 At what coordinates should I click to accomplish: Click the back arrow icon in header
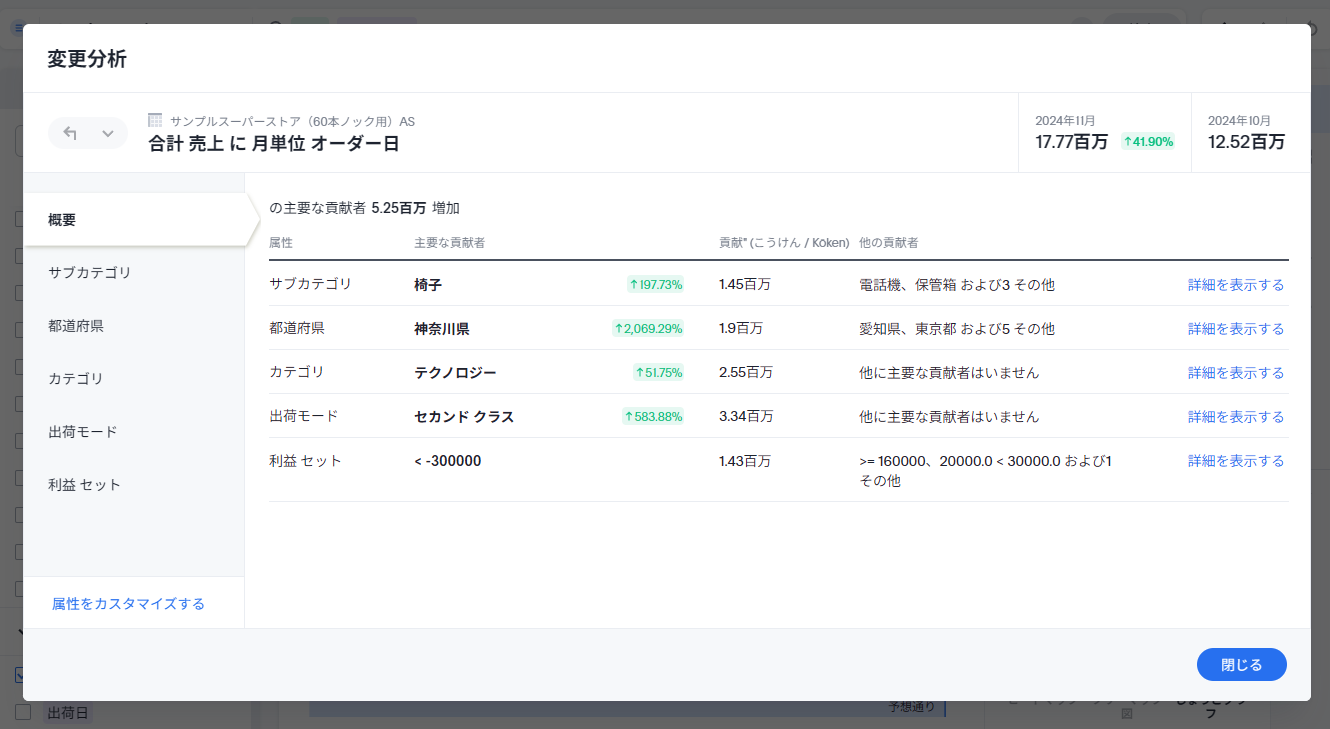tap(70, 133)
